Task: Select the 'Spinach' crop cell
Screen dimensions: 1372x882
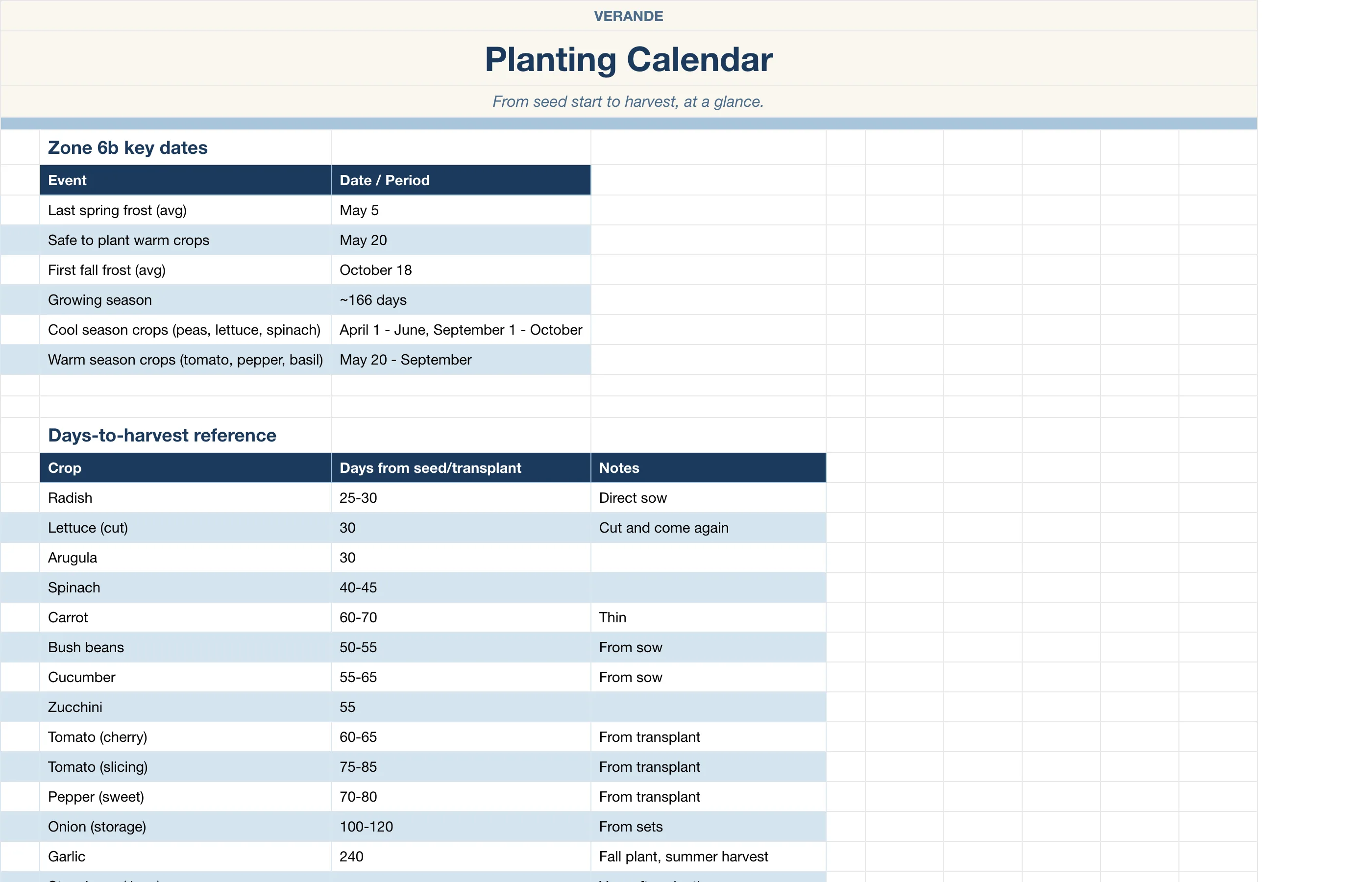Action: pyautogui.click(x=185, y=587)
